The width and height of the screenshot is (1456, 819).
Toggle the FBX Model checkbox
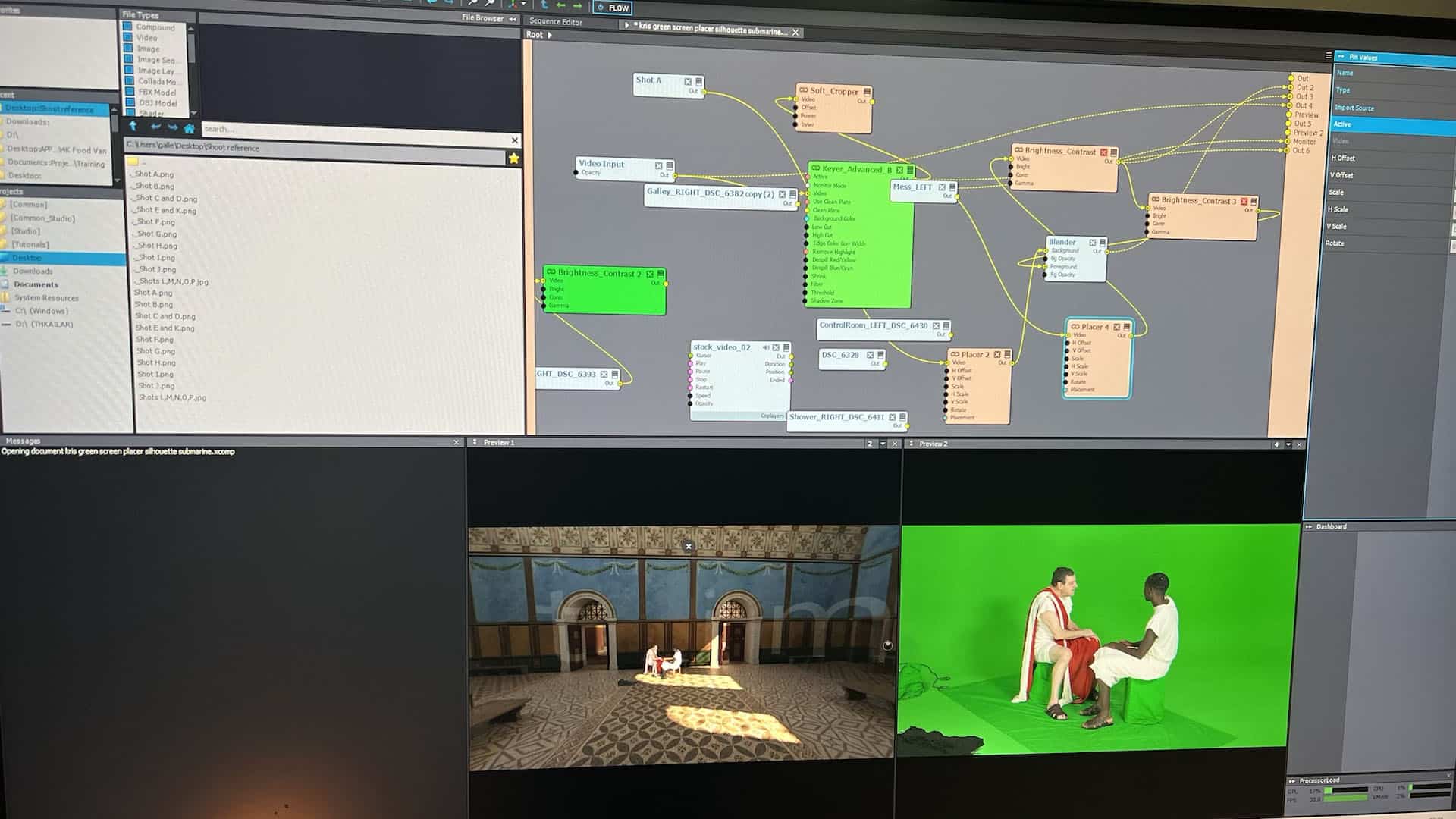coord(129,92)
